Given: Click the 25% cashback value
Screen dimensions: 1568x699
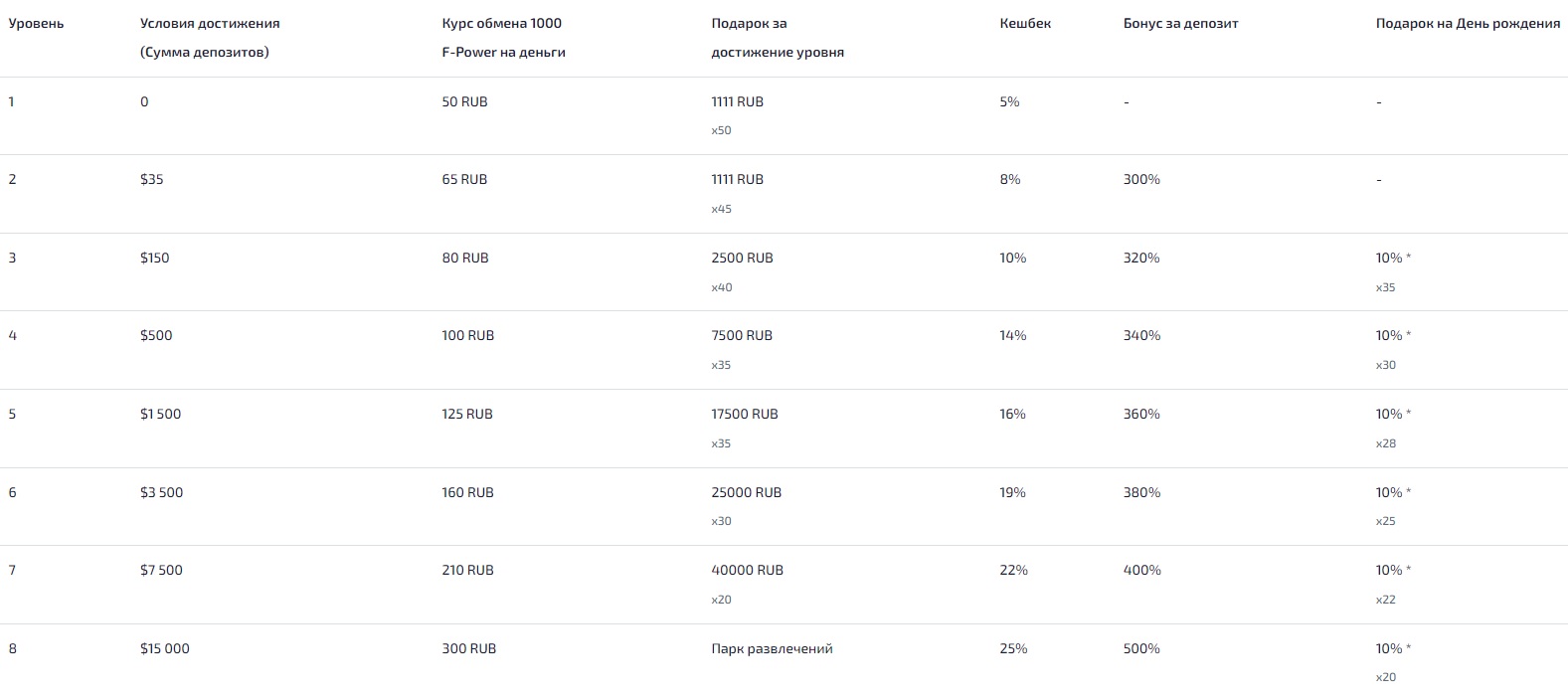Looking at the screenshot, I should point(1013,648).
